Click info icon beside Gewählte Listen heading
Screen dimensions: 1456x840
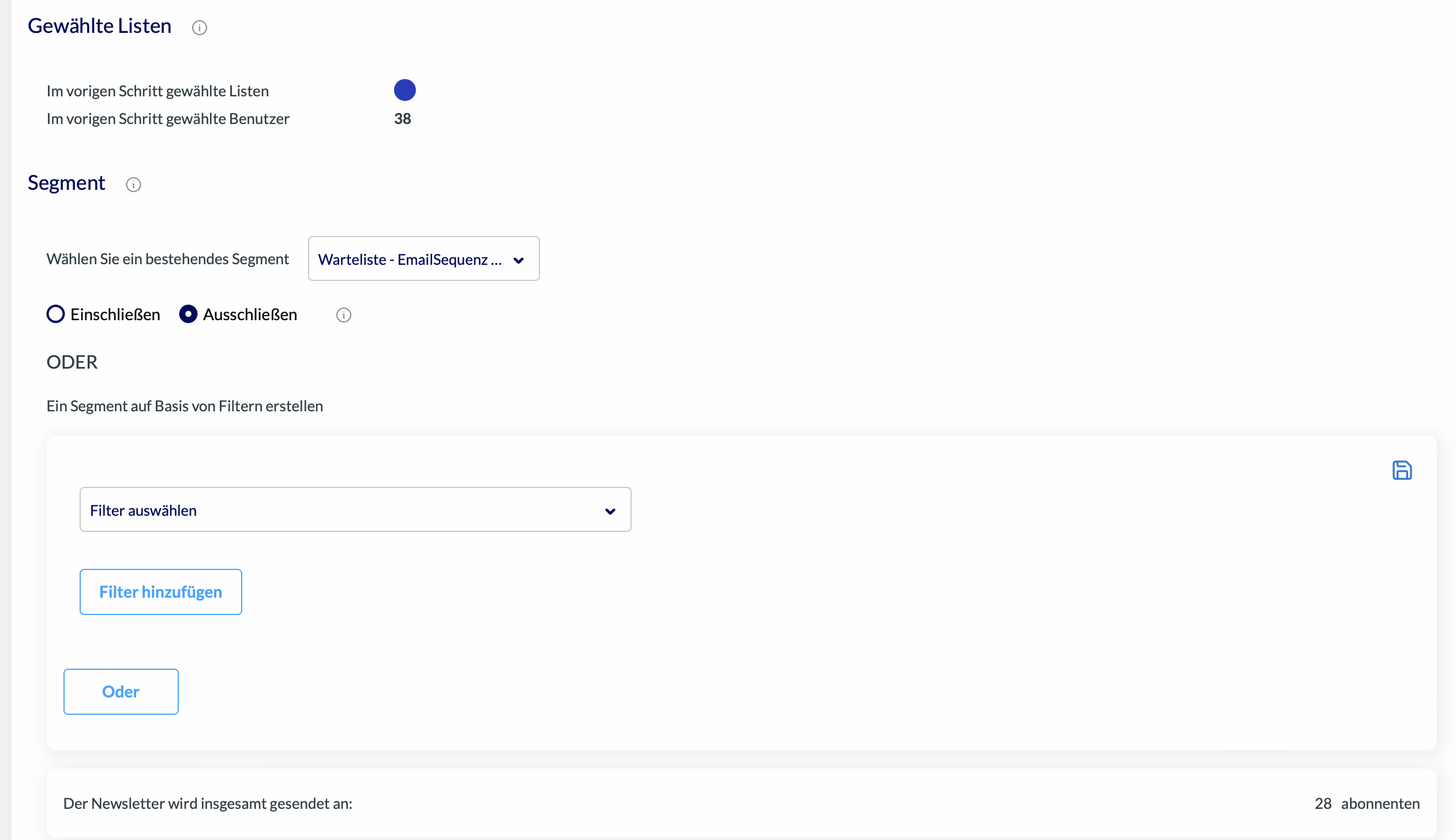[200, 28]
